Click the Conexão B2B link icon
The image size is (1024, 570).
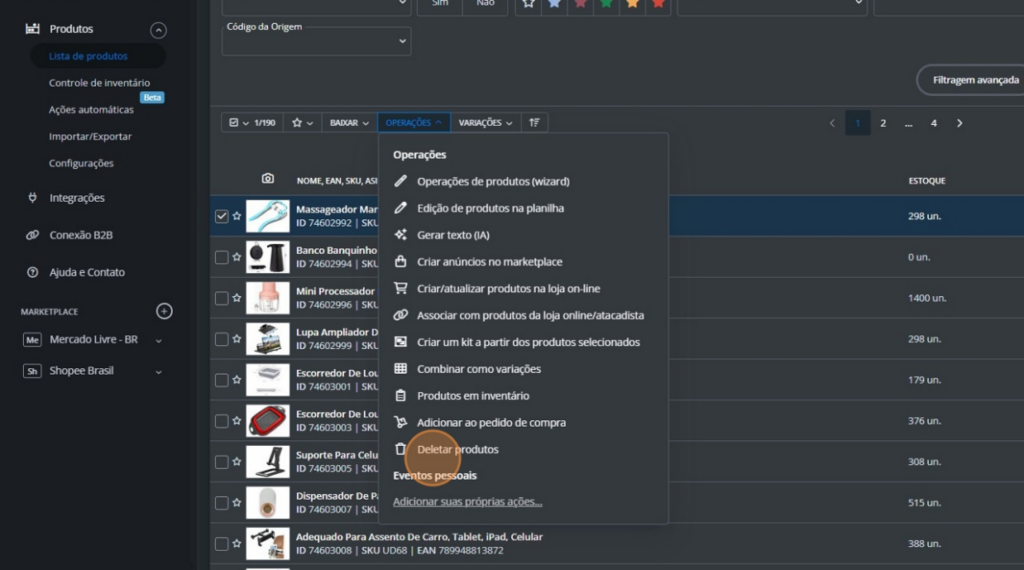32,235
